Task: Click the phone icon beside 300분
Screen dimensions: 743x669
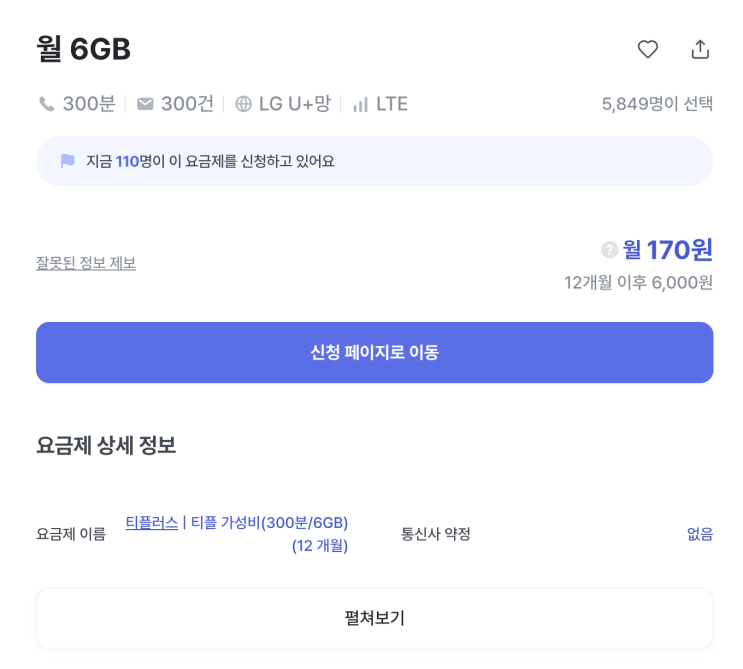Action: tap(46, 104)
